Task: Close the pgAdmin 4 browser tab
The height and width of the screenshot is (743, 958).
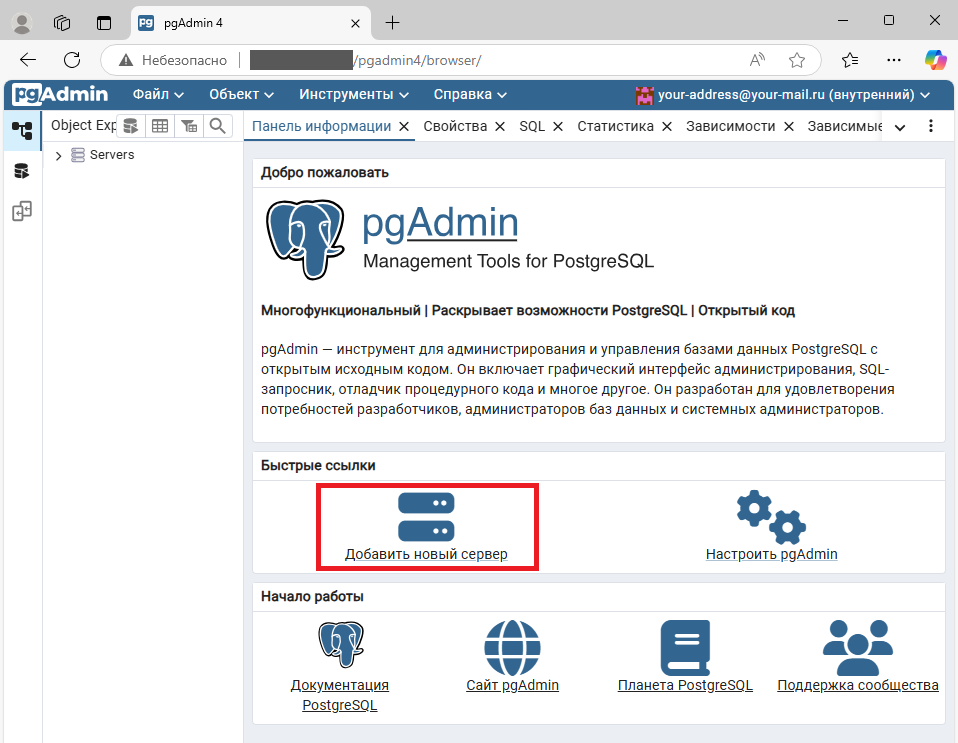Action: pyautogui.click(x=355, y=24)
